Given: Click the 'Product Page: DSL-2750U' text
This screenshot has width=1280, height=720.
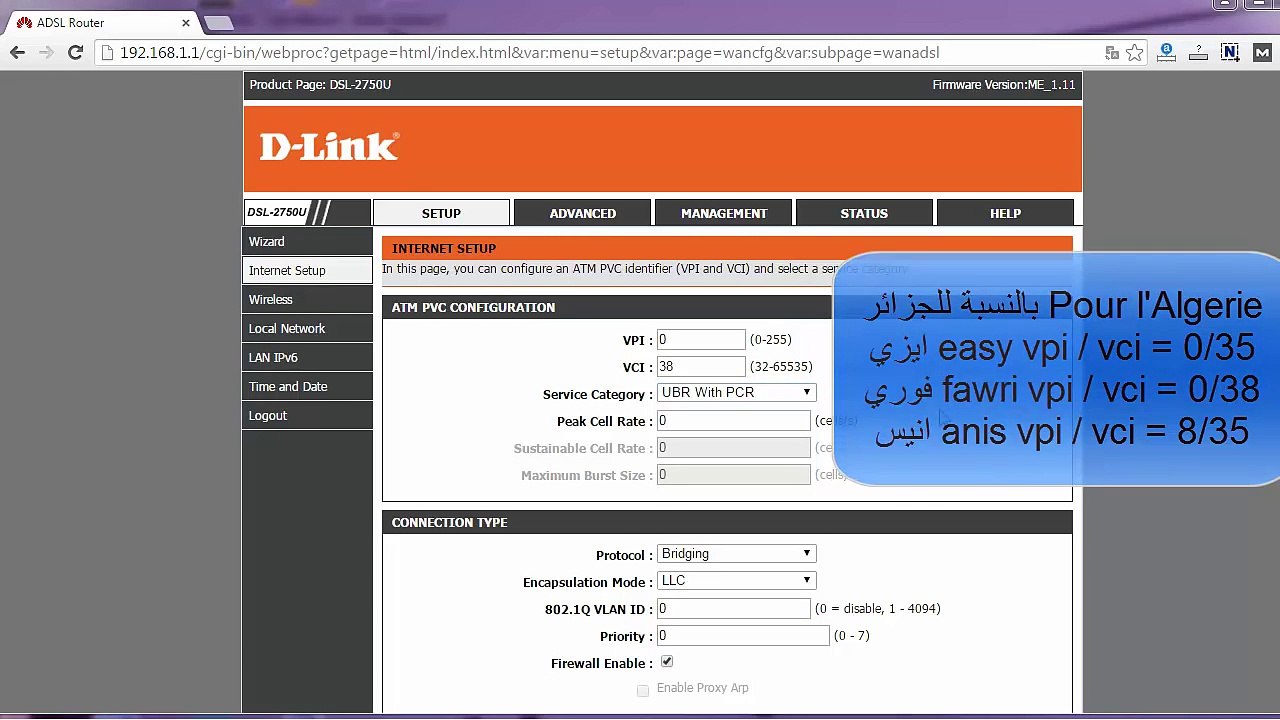Looking at the screenshot, I should tap(320, 85).
